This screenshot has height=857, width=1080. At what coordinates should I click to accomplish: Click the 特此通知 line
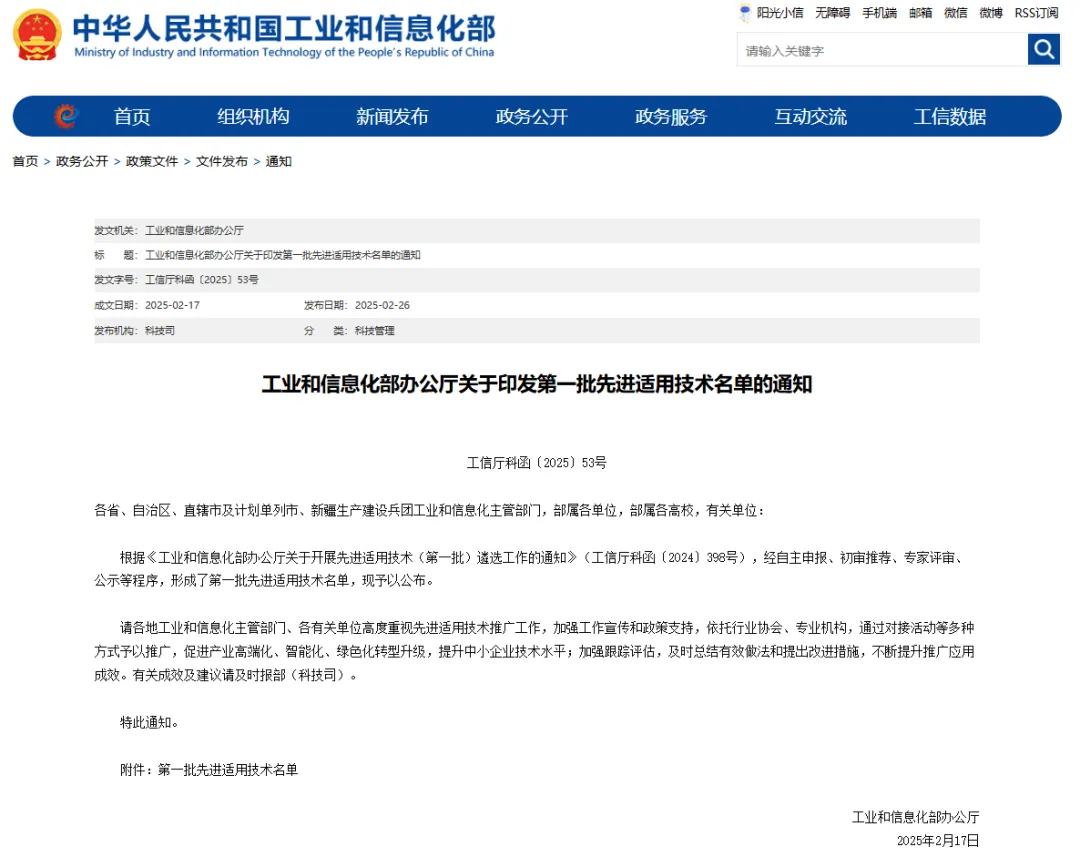click(x=149, y=723)
